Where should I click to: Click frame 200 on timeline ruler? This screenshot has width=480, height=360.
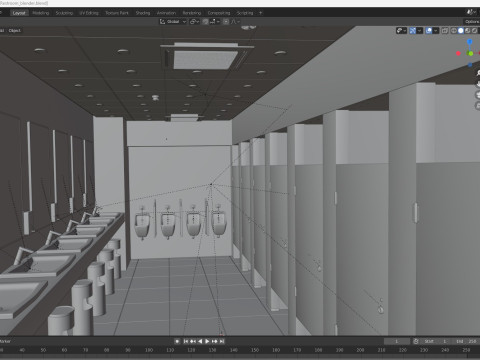pos(360,350)
